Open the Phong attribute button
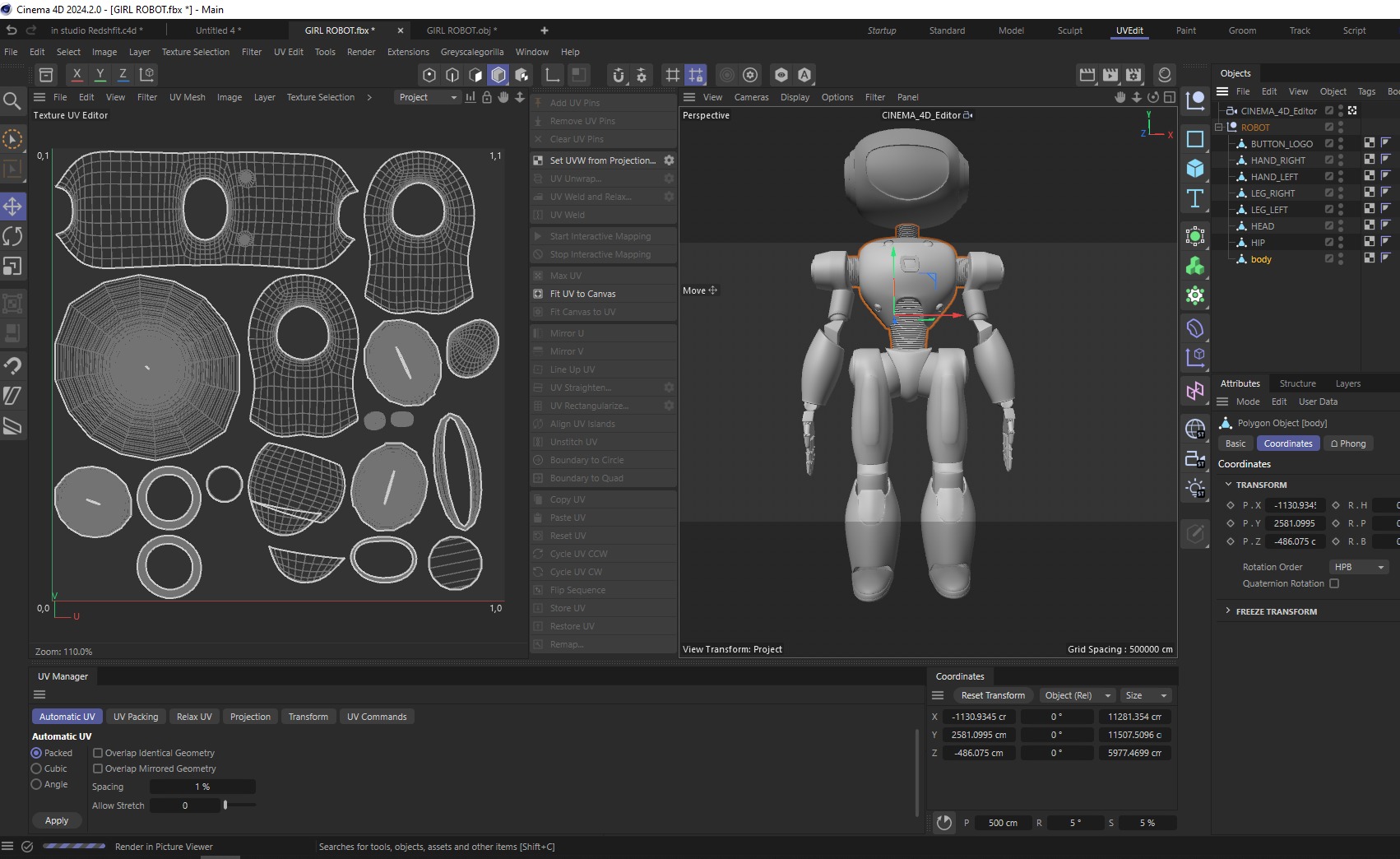Screen dimensions: 1400x859 1347,443
